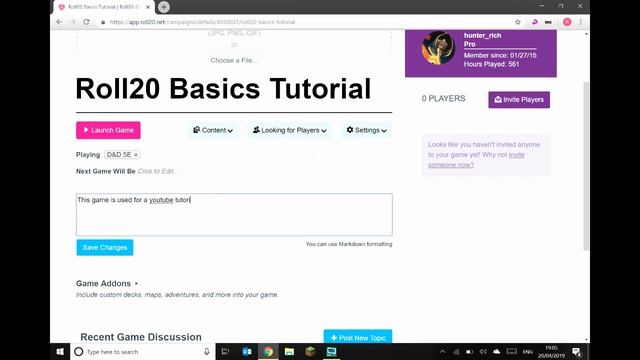Click the Roll20 Basics Tutorial title
Viewport: 640px width, 360px height.
tap(223, 89)
